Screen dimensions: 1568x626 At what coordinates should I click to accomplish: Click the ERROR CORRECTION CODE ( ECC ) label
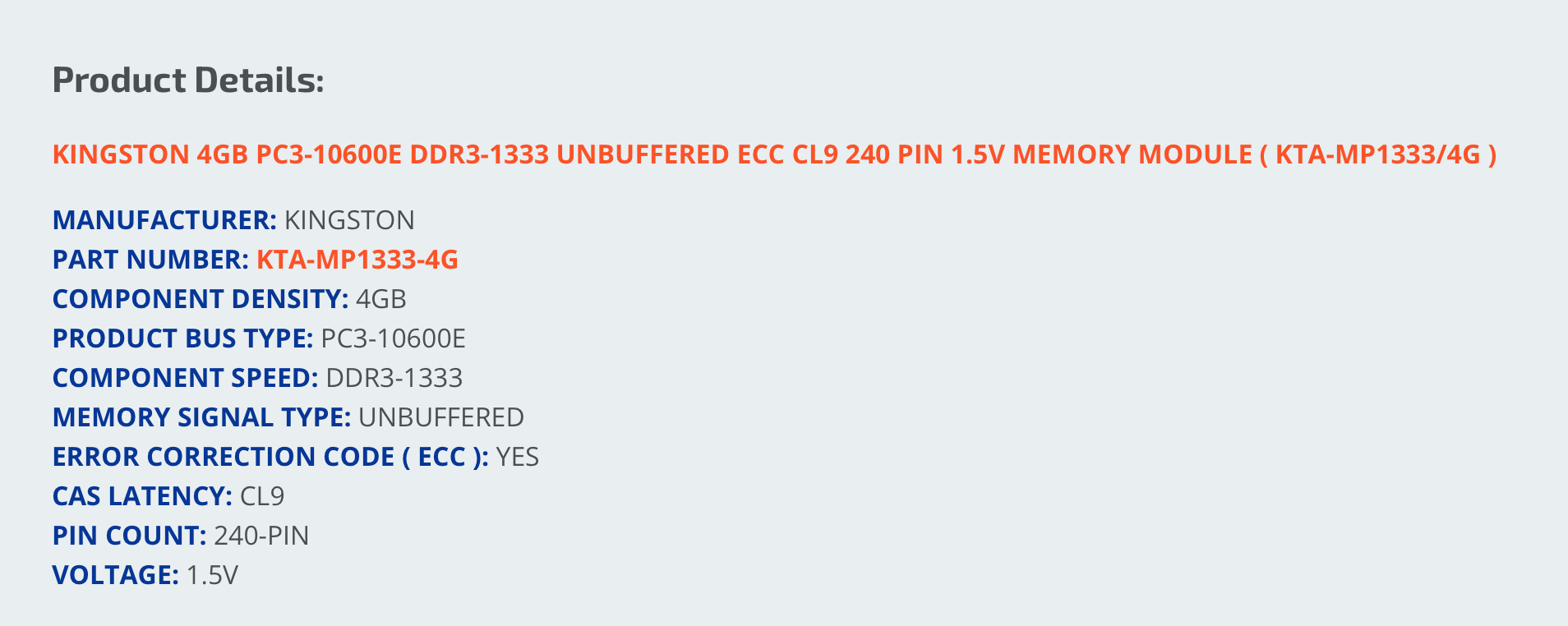click(x=270, y=457)
